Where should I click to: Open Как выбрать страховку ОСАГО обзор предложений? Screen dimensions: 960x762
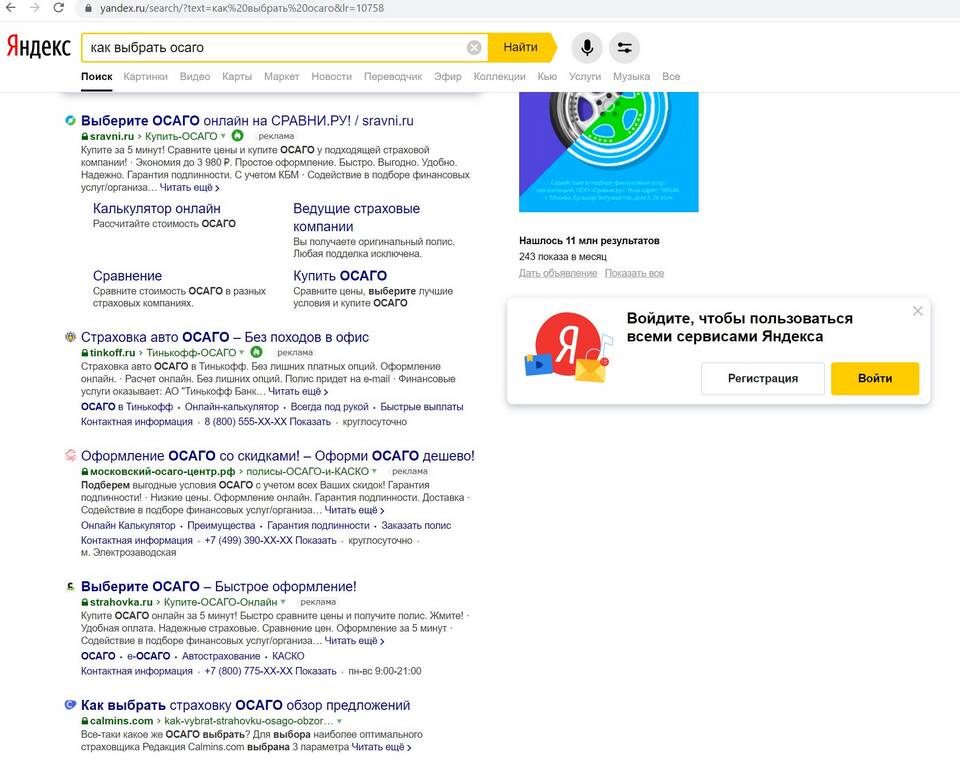pyautogui.click(x=246, y=705)
